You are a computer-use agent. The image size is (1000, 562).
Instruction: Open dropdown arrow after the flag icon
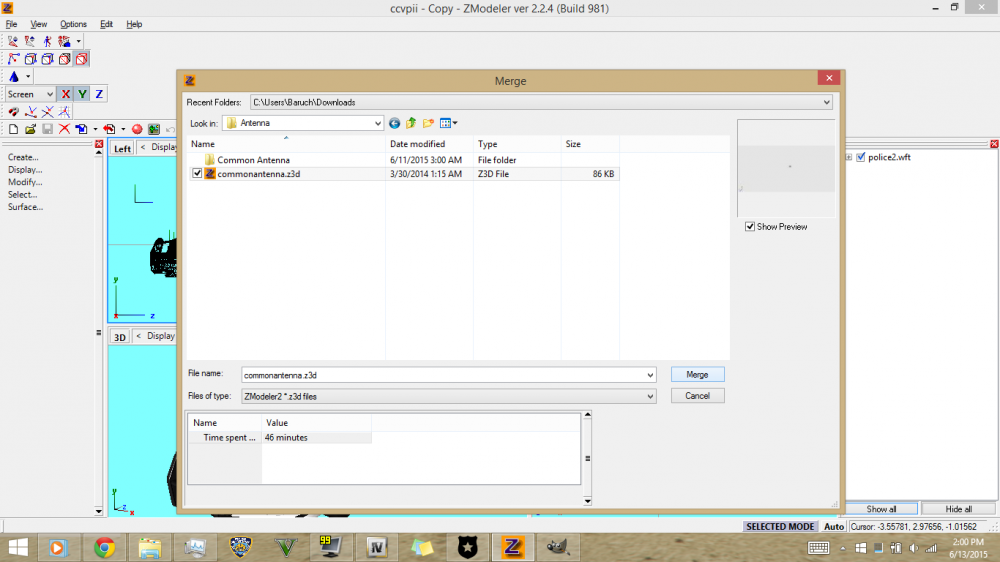click(x=78, y=41)
